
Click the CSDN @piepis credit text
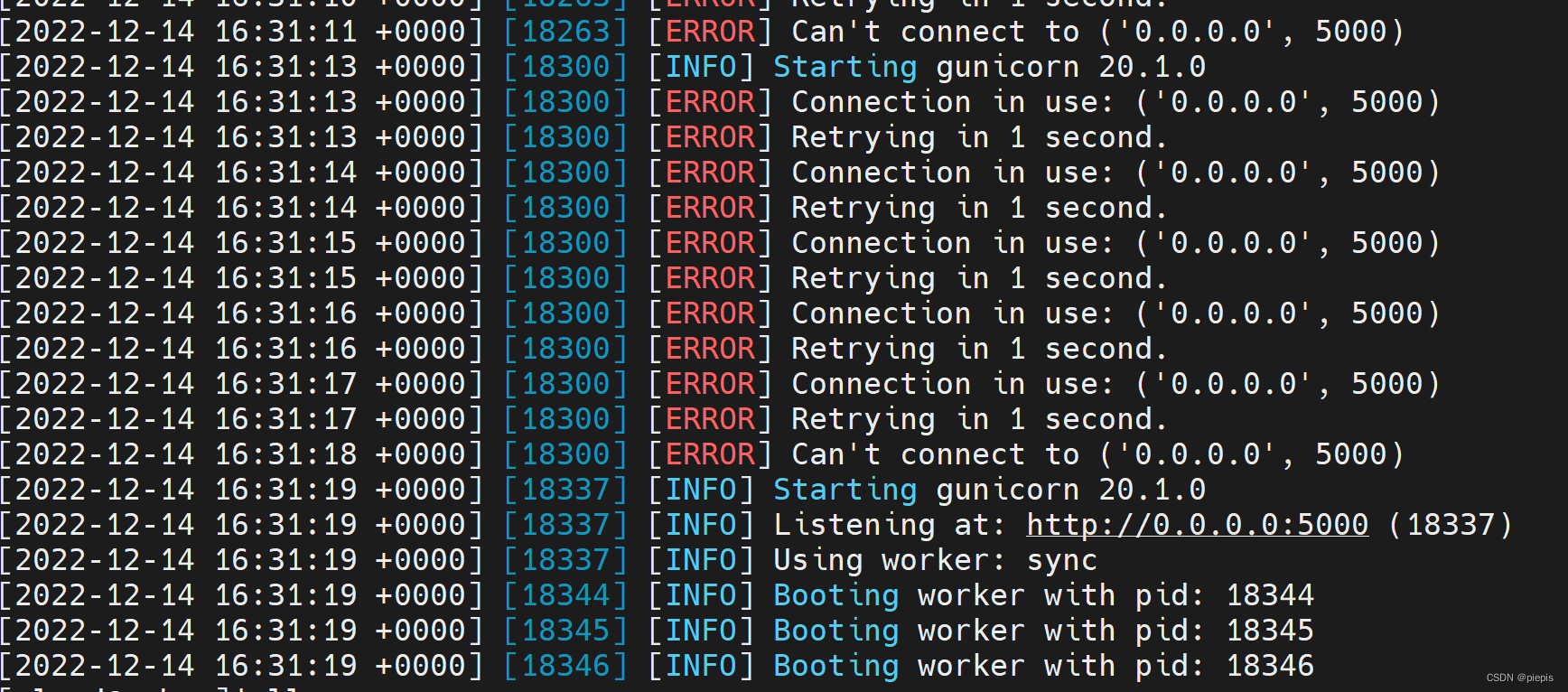pos(1520,678)
